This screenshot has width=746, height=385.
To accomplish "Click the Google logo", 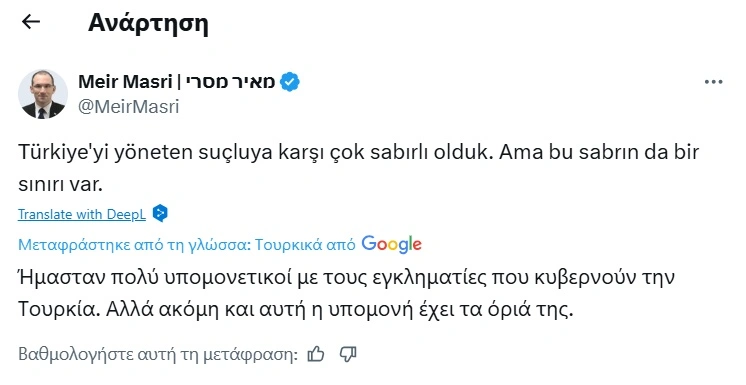I will coord(391,244).
